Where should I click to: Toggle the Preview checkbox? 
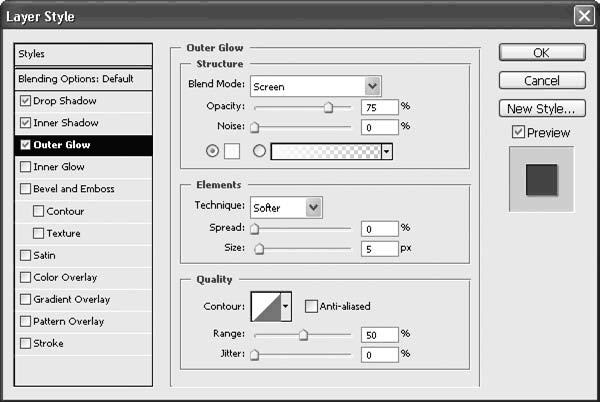pos(517,132)
